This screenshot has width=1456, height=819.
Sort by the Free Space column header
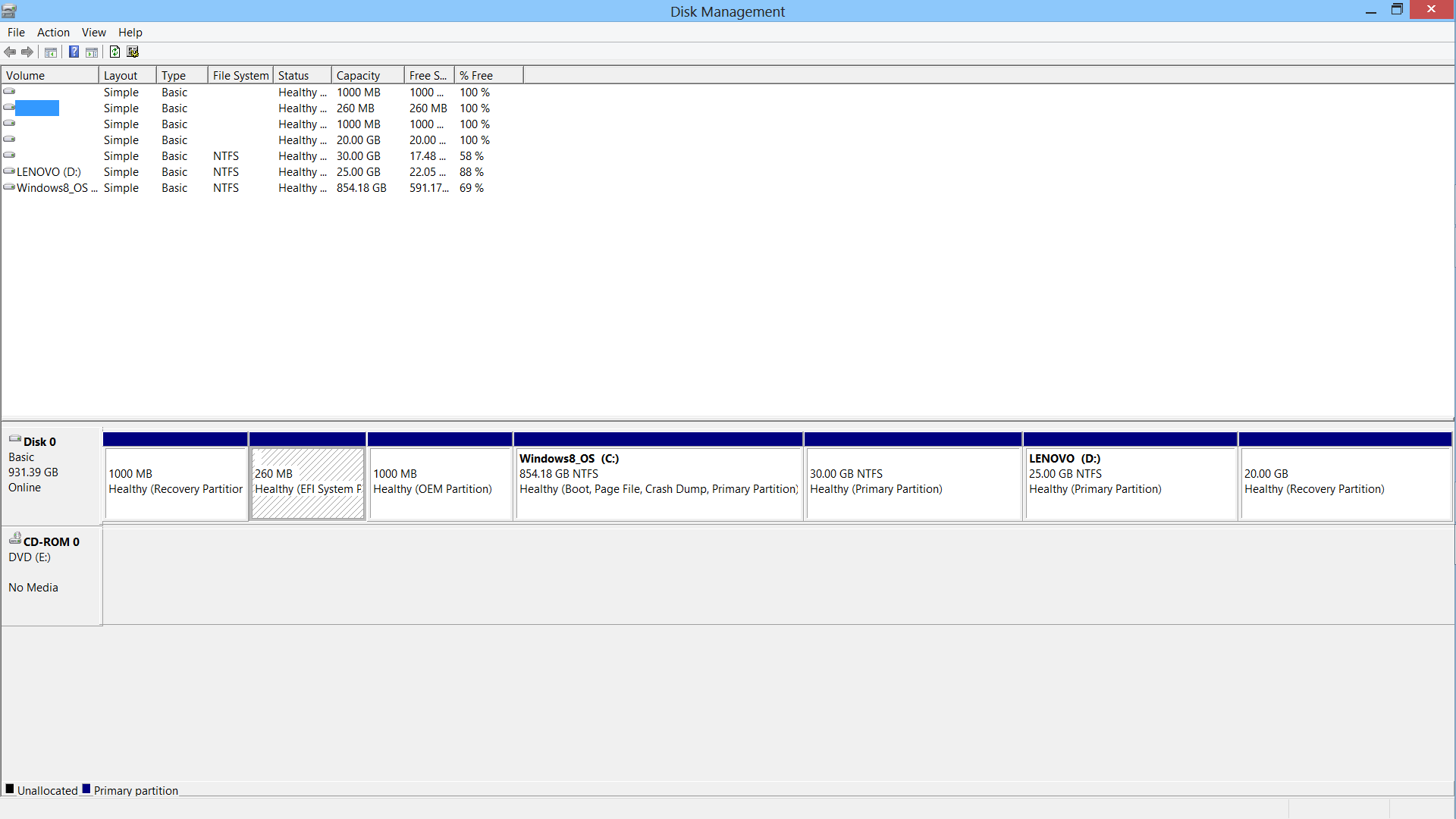click(x=429, y=76)
